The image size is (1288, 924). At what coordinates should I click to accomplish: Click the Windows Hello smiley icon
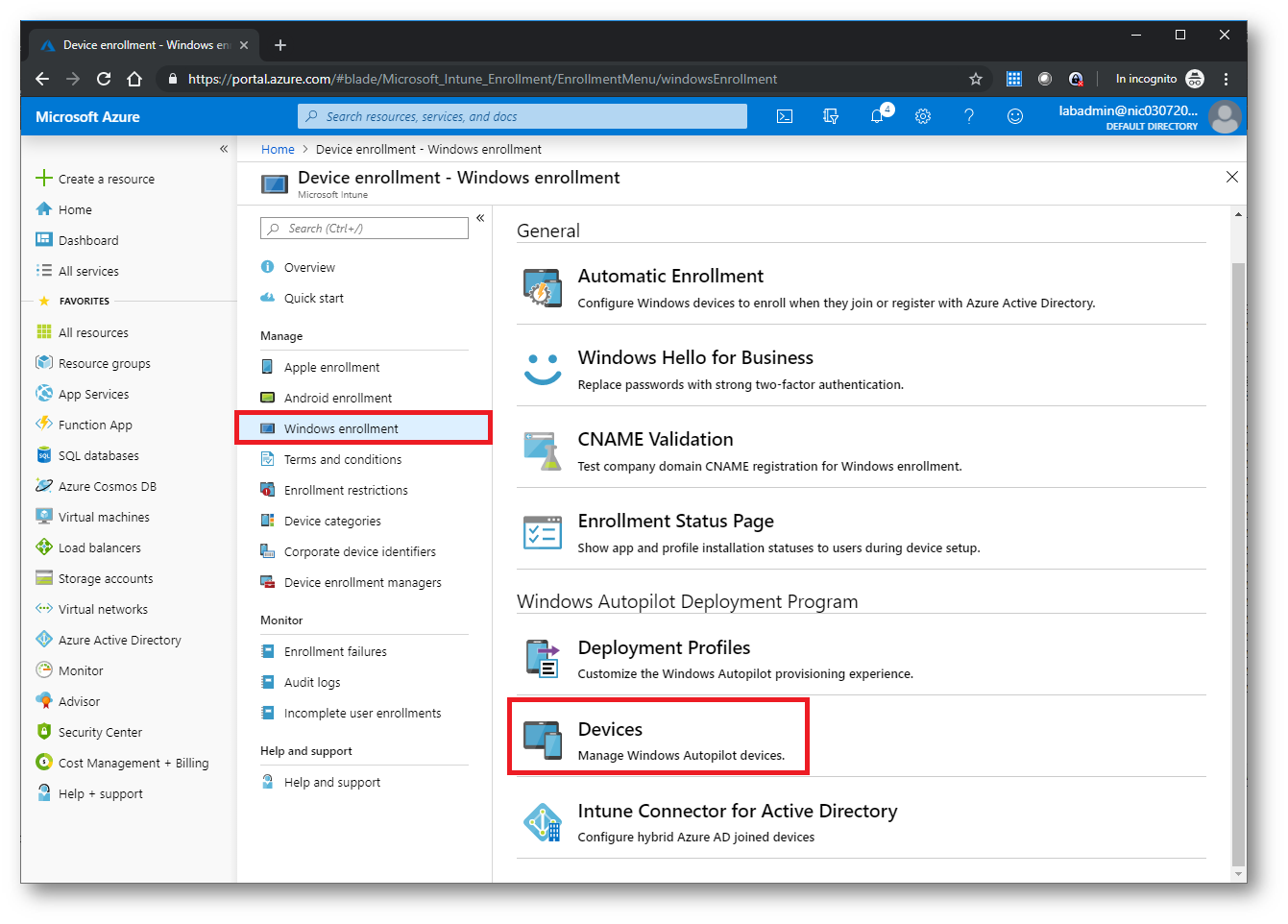click(543, 370)
